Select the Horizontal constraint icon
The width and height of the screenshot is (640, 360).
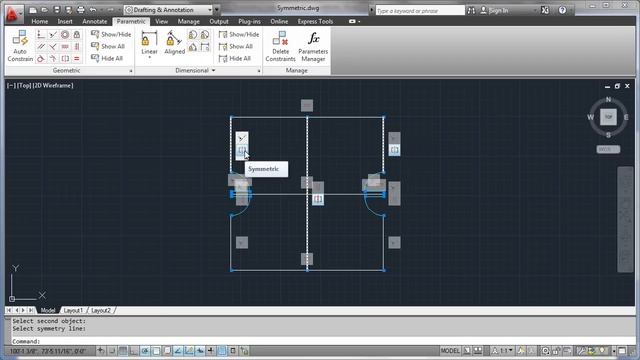64,47
